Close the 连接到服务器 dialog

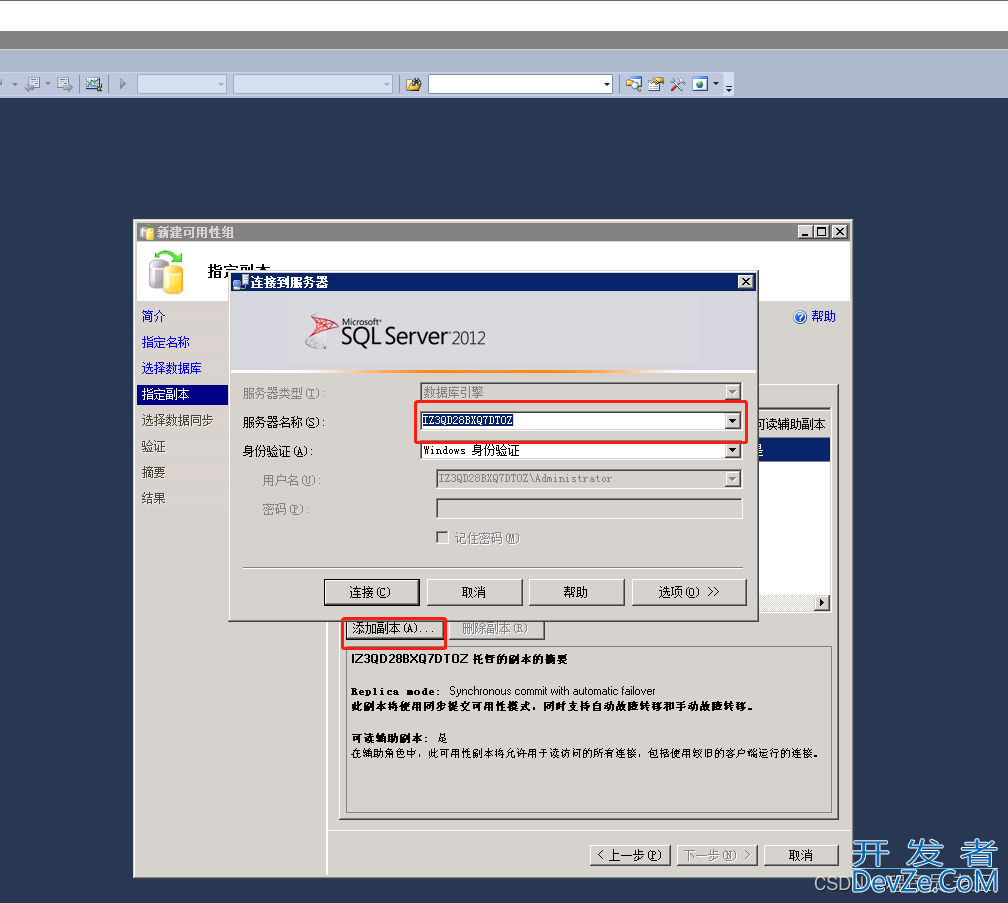(745, 282)
